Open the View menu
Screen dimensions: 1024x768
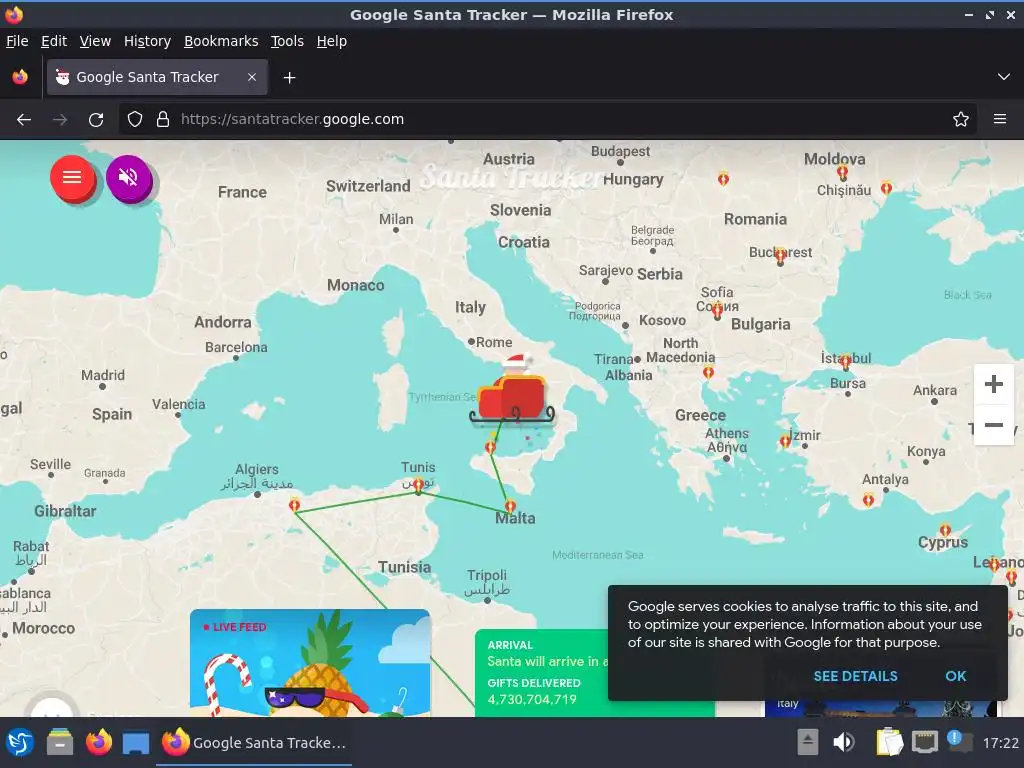(95, 41)
